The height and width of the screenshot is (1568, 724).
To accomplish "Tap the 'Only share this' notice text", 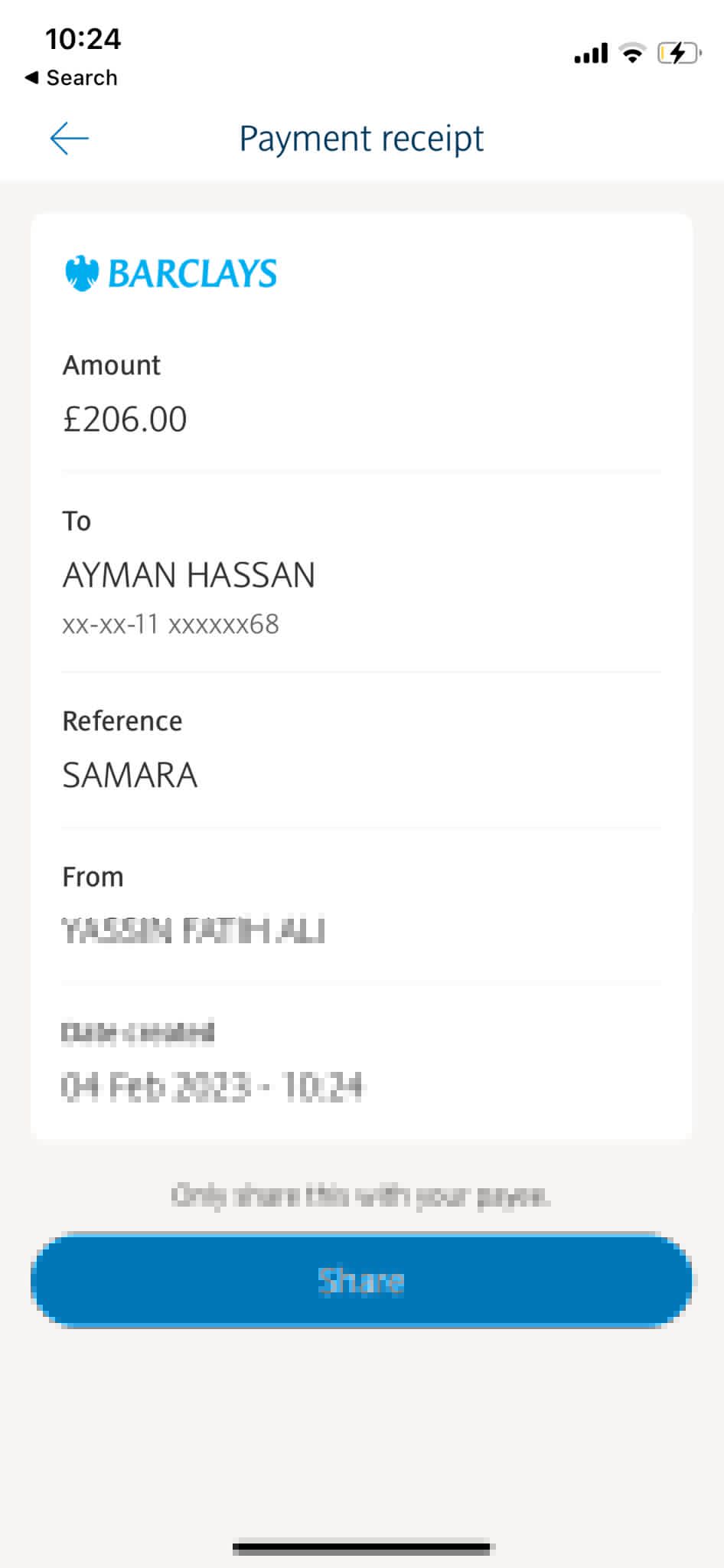I will tap(360, 1195).
